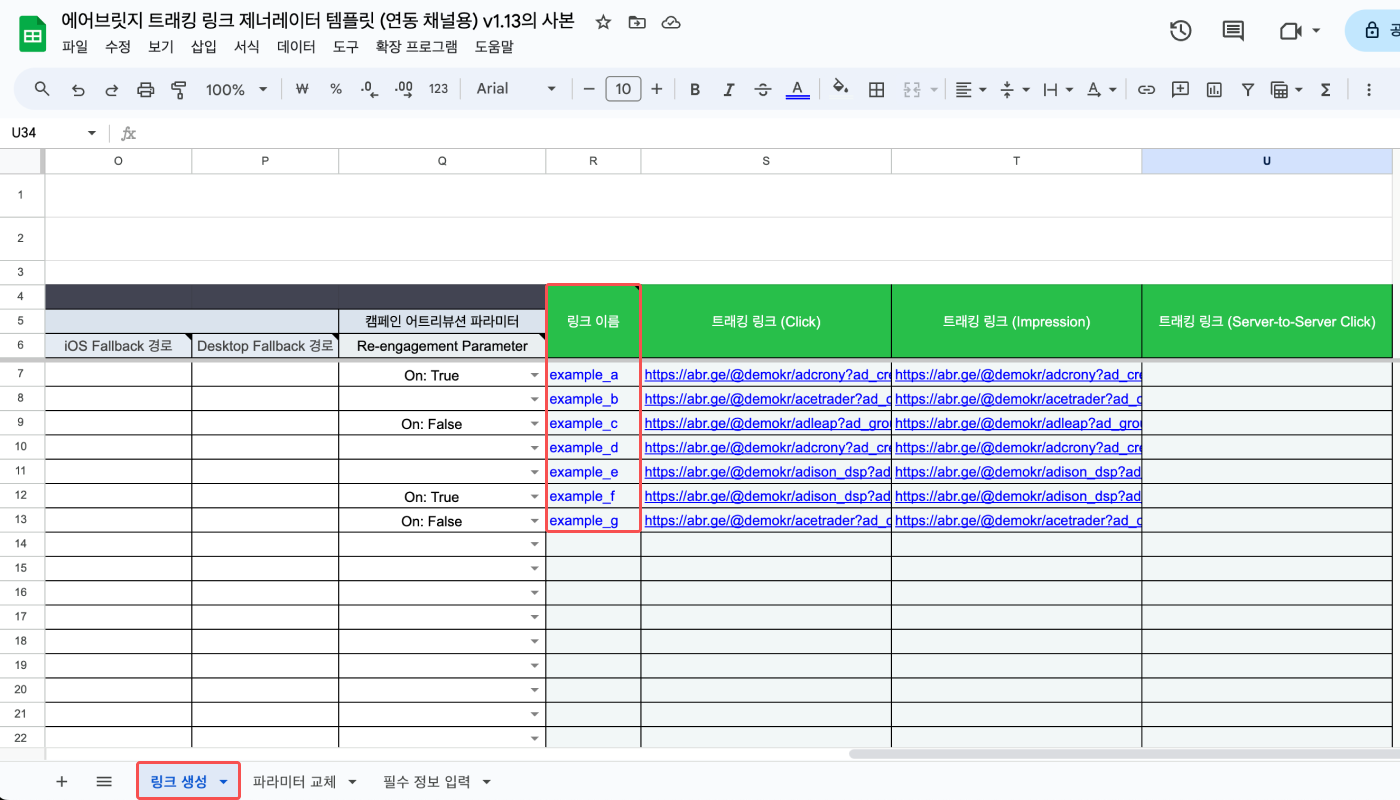Open the text wrapping dropdown
The height and width of the screenshot is (800, 1400).
(1058, 89)
